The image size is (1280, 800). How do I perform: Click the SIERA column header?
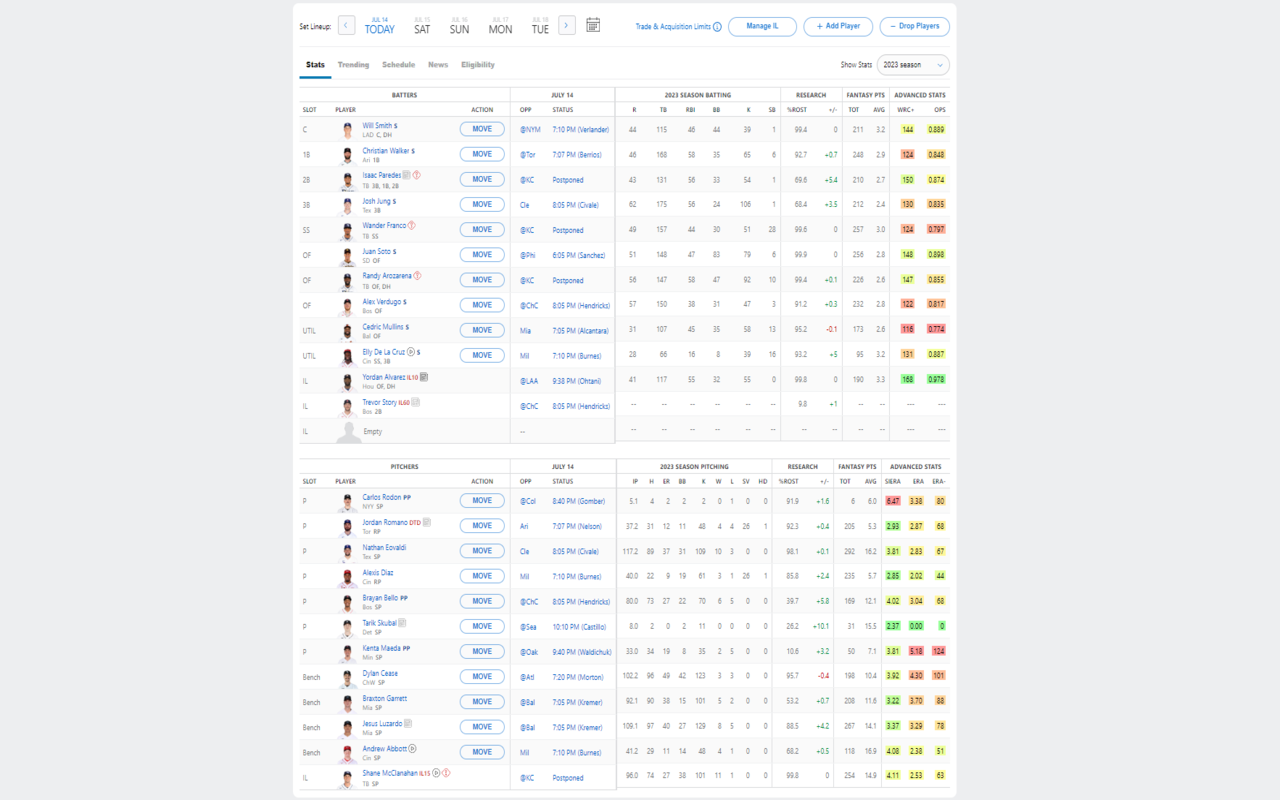coord(893,481)
